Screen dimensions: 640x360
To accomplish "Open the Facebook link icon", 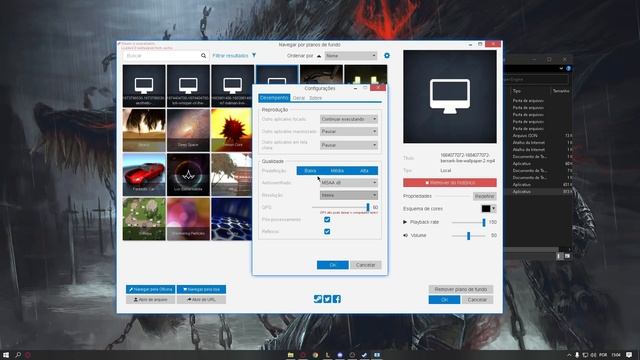I will (x=337, y=299).
